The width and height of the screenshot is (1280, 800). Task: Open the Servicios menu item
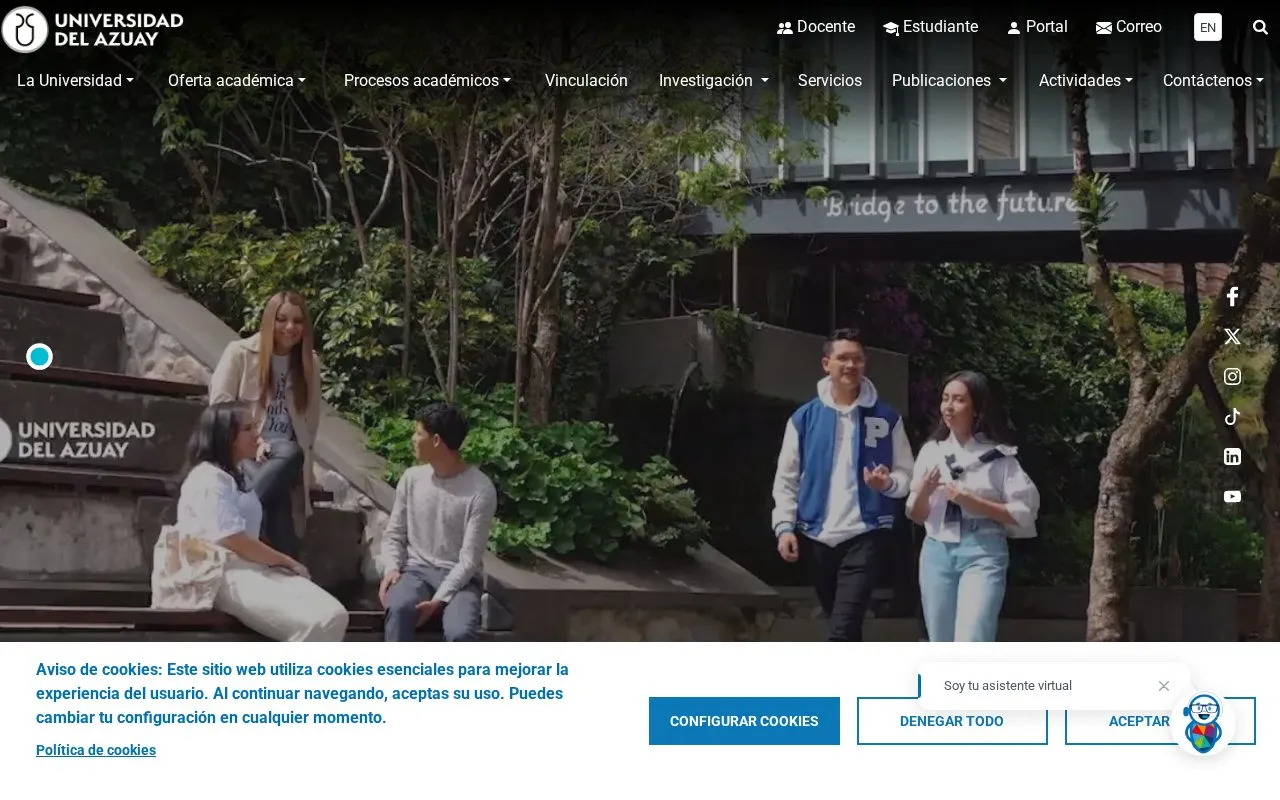point(830,80)
